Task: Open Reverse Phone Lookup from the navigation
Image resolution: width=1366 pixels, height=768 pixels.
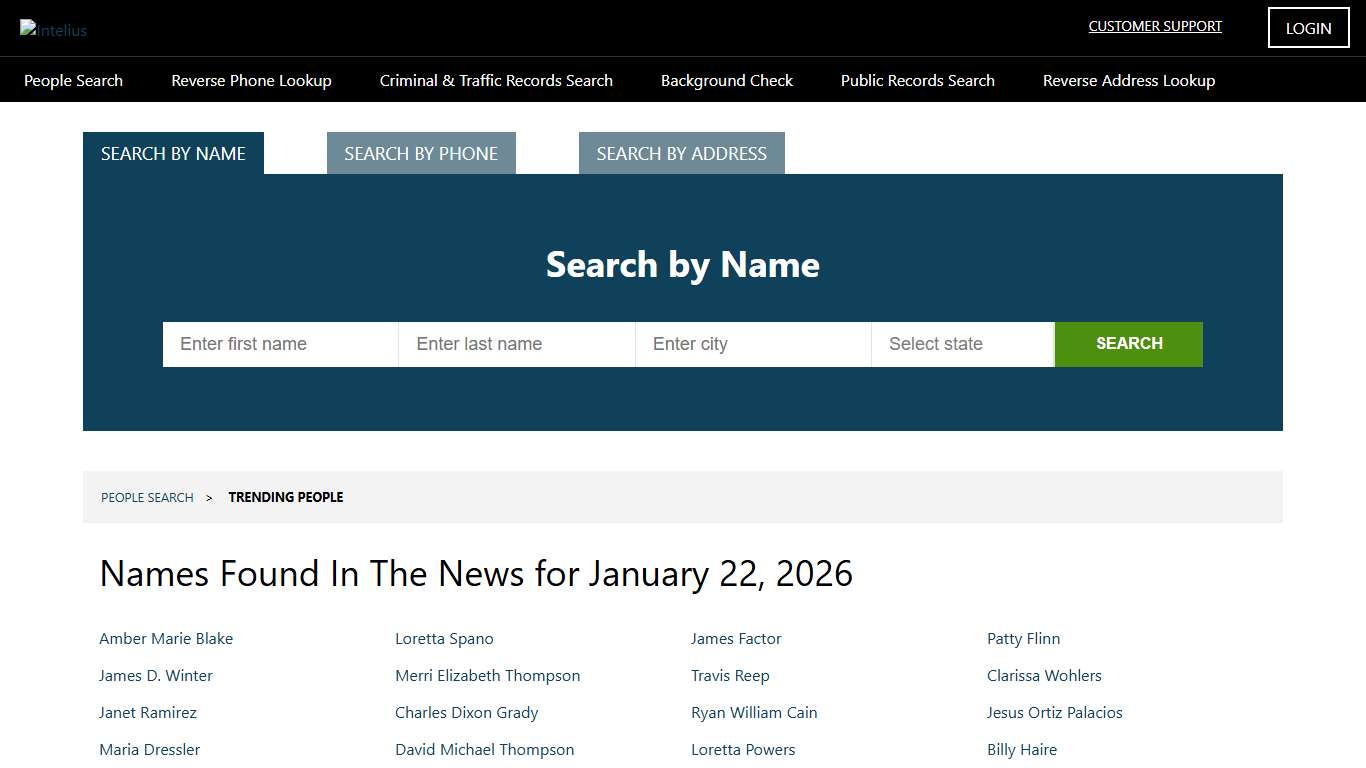Action: point(251,80)
